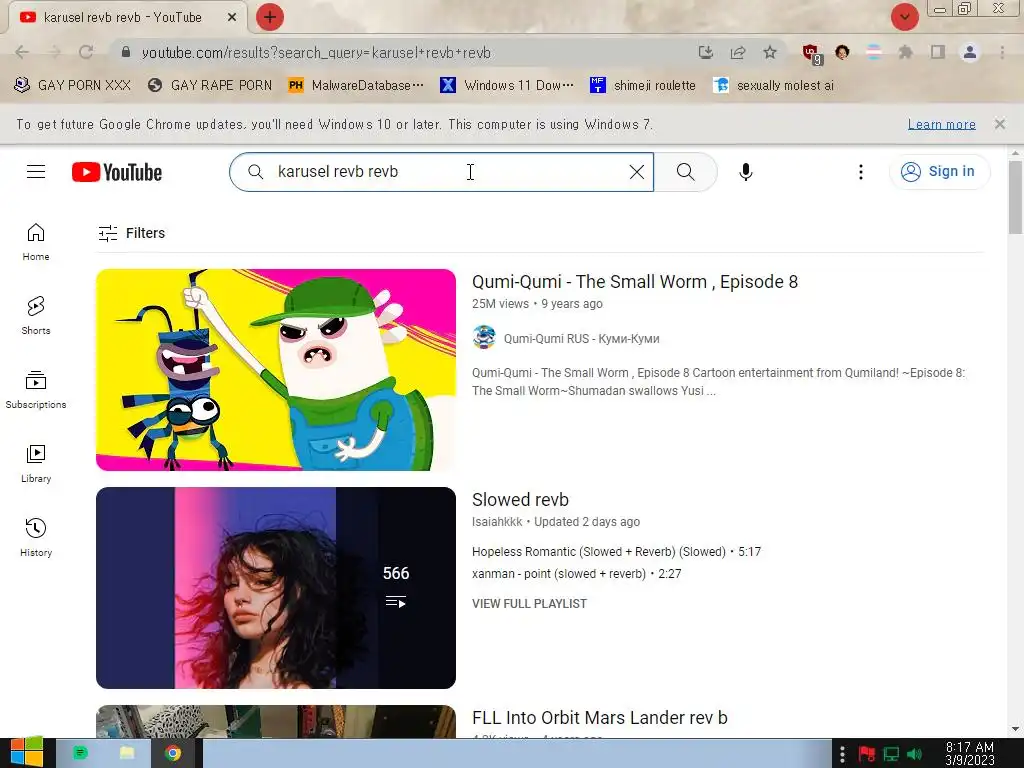The width and height of the screenshot is (1024, 768).
Task: Open Subscriptions from the sidebar
Action: tap(36, 390)
